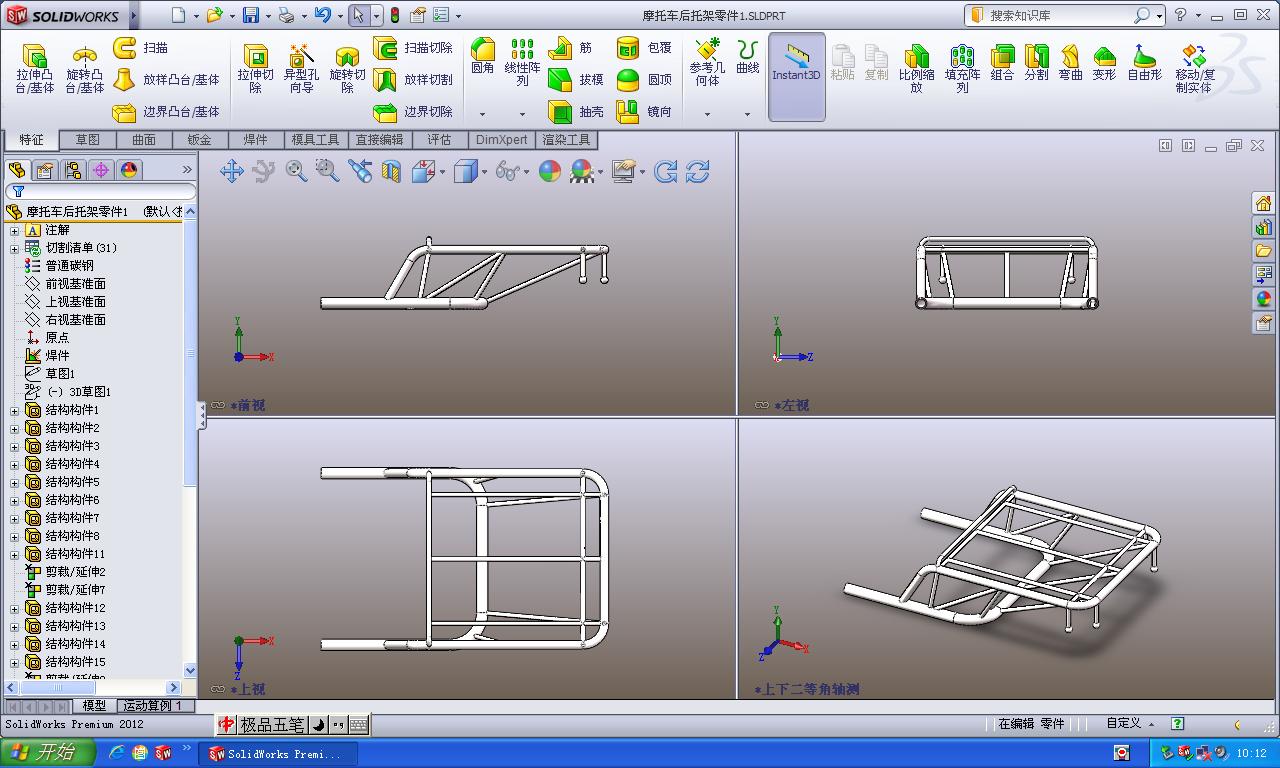Viewport: 1280px width, 768px height.
Task: Expand the 切割清单(31) cut list node
Action: click(15, 248)
